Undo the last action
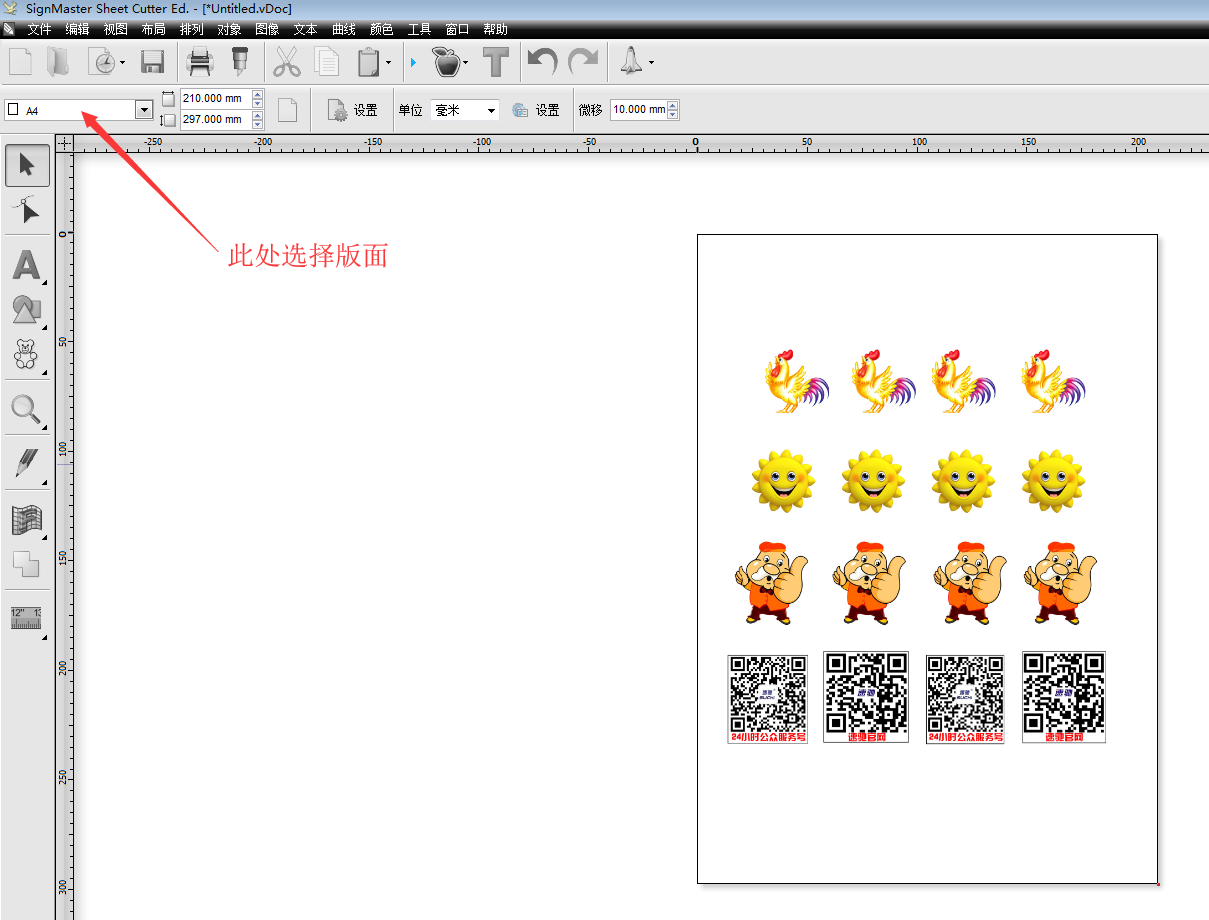 (542, 62)
